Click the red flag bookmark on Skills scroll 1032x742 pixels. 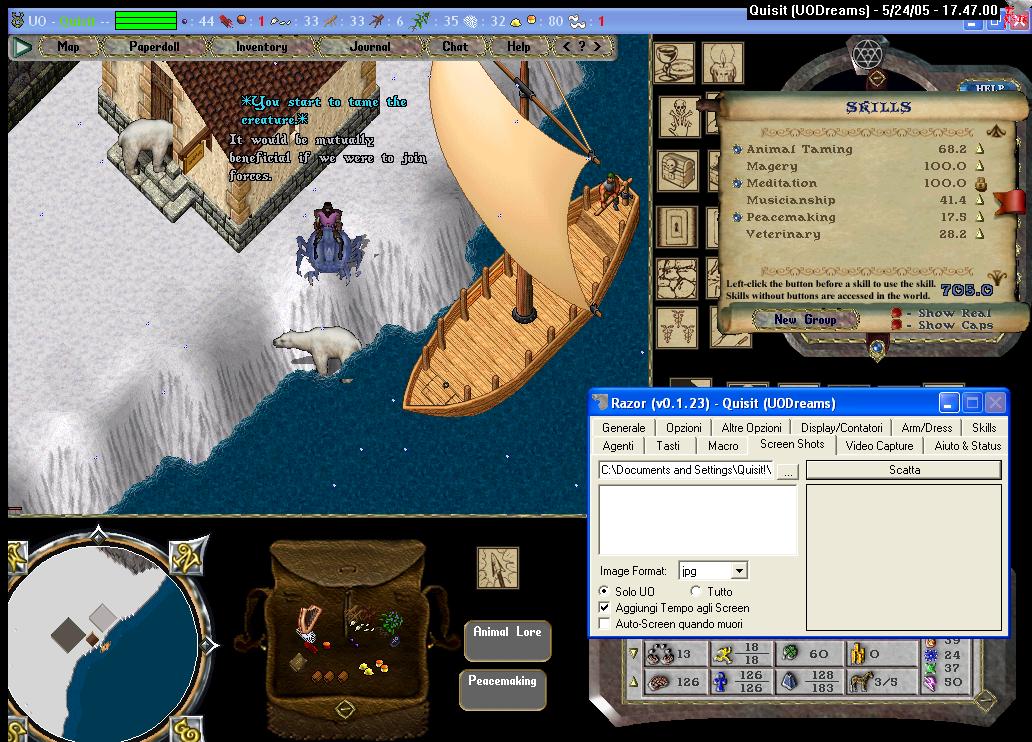coord(1010,202)
